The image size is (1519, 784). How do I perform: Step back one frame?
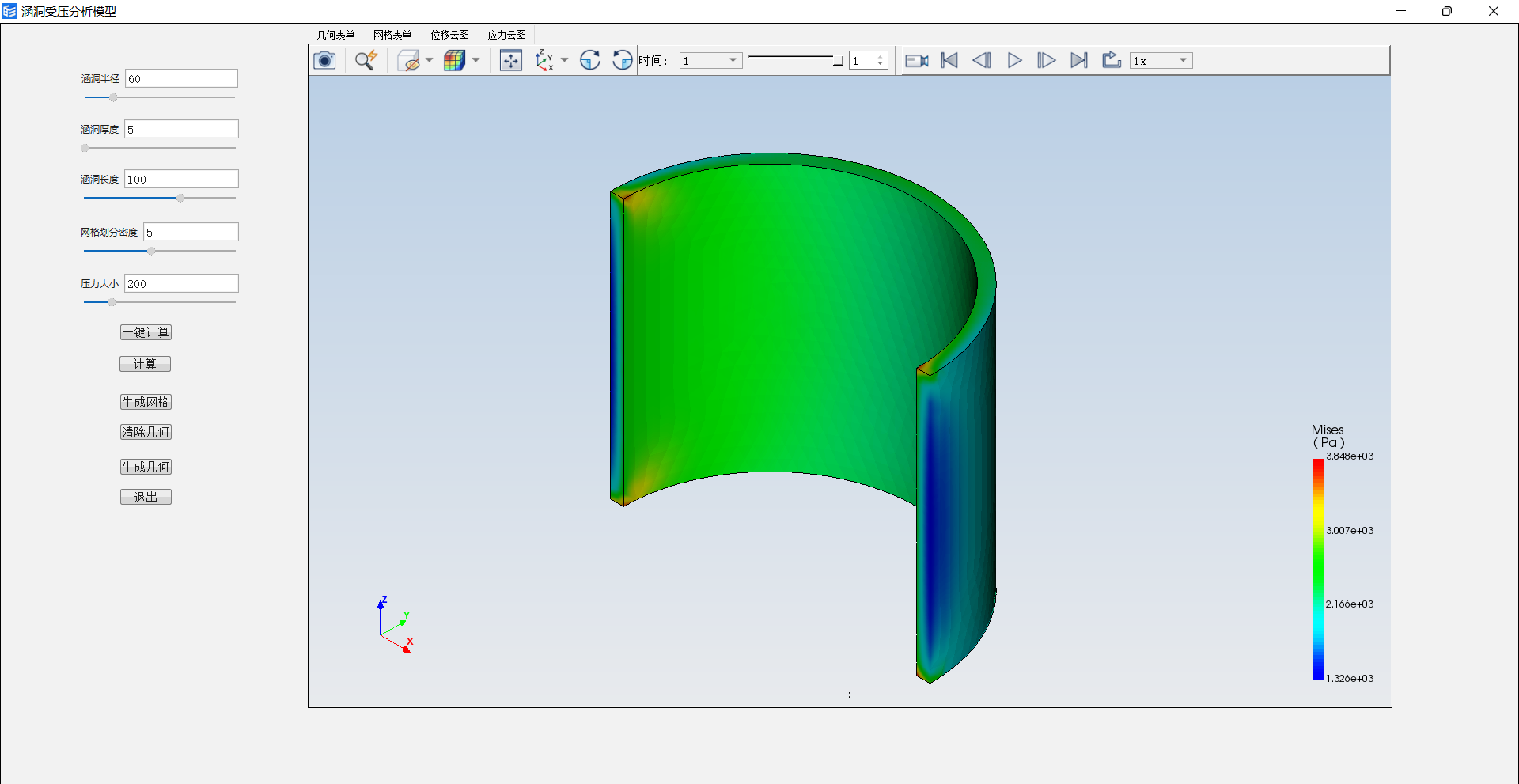[x=982, y=60]
